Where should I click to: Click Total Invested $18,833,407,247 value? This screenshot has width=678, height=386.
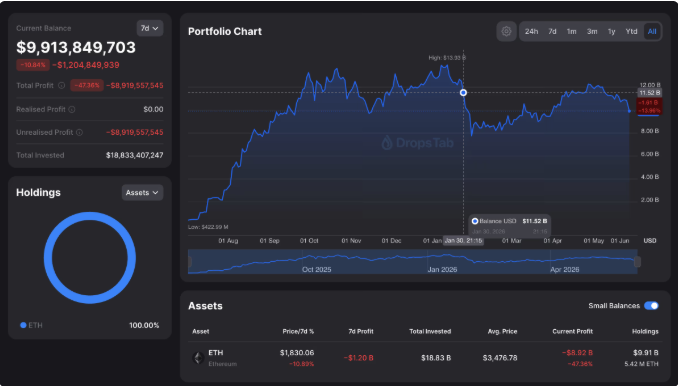click(x=134, y=155)
